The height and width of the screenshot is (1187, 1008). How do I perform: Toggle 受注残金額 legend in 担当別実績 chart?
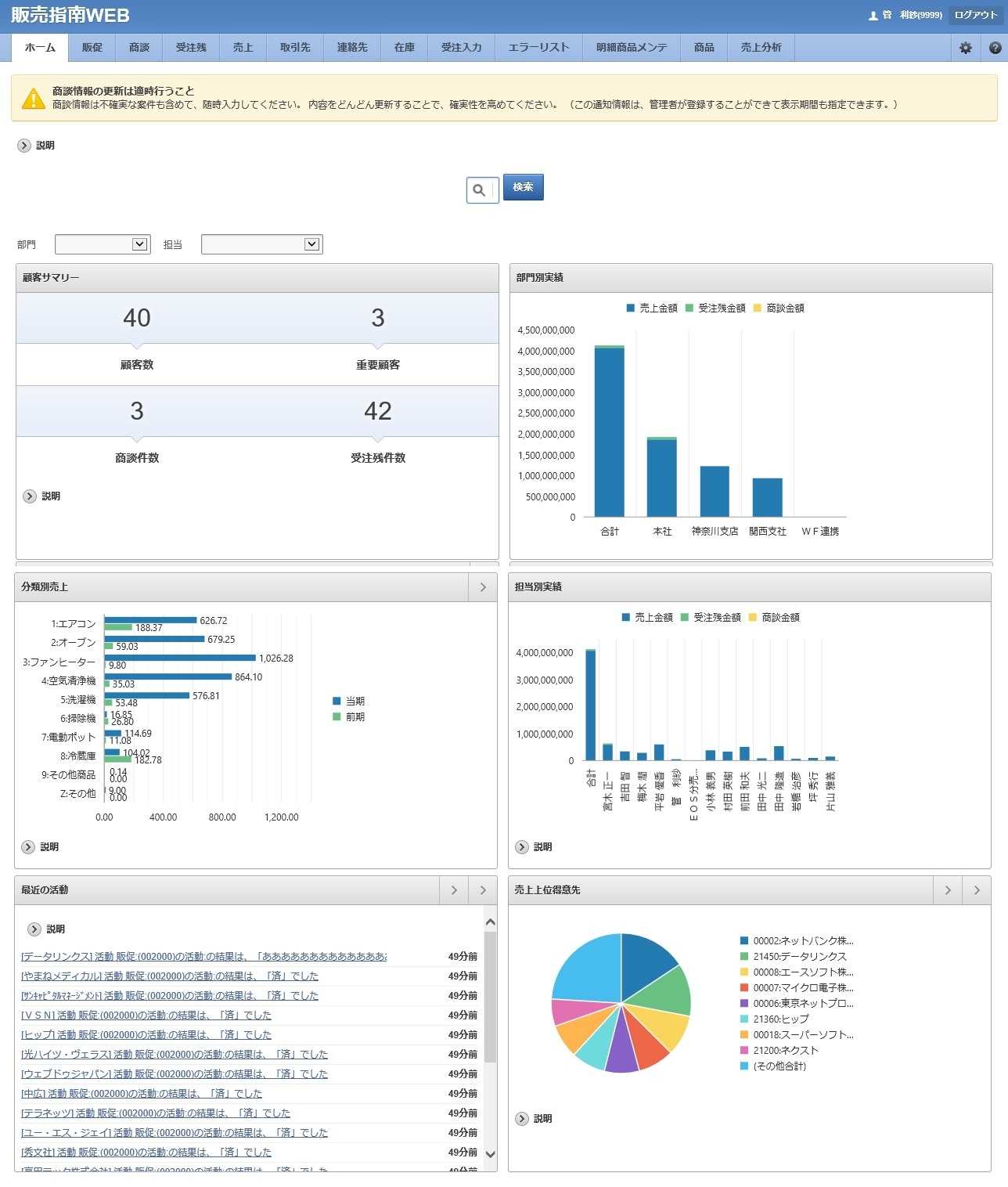(x=711, y=618)
